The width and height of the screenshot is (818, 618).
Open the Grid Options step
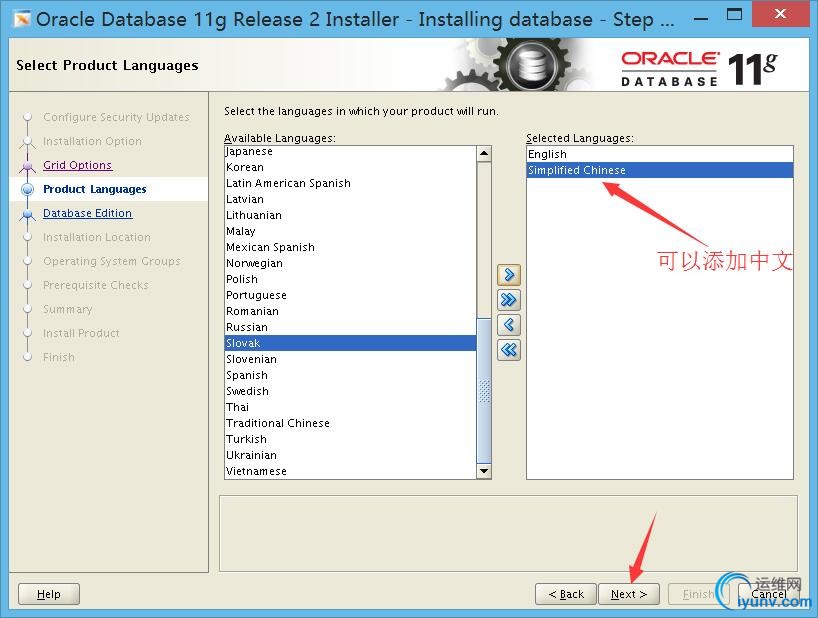click(x=77, y=165)
